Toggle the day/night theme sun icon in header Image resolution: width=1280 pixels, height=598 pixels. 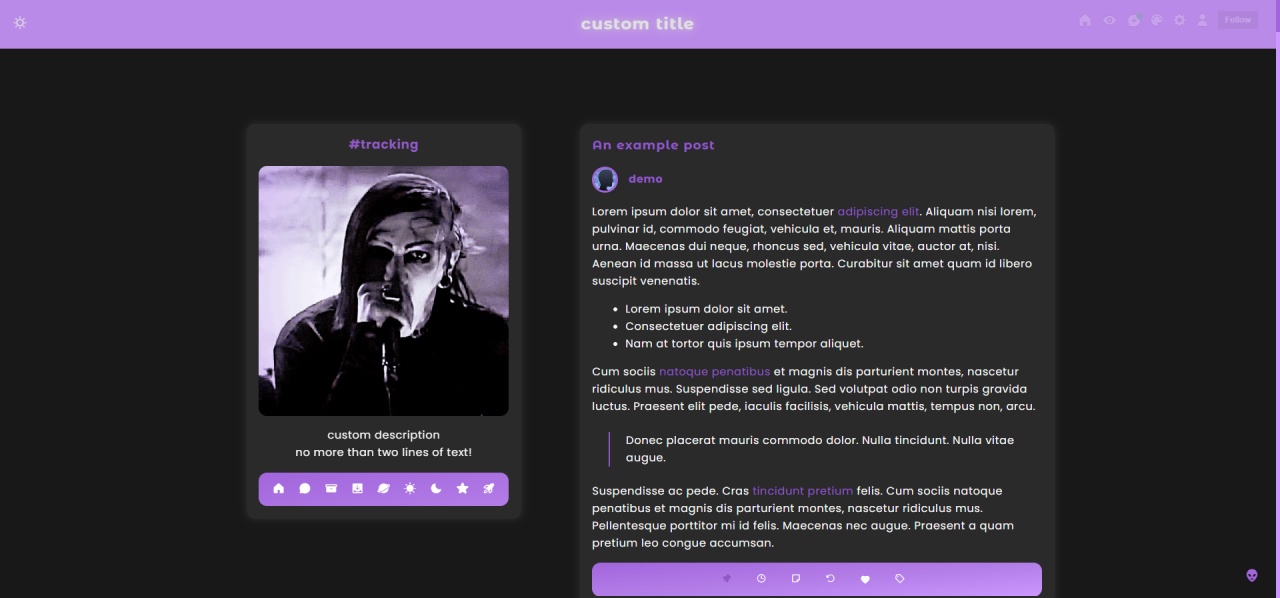point(20,22)
